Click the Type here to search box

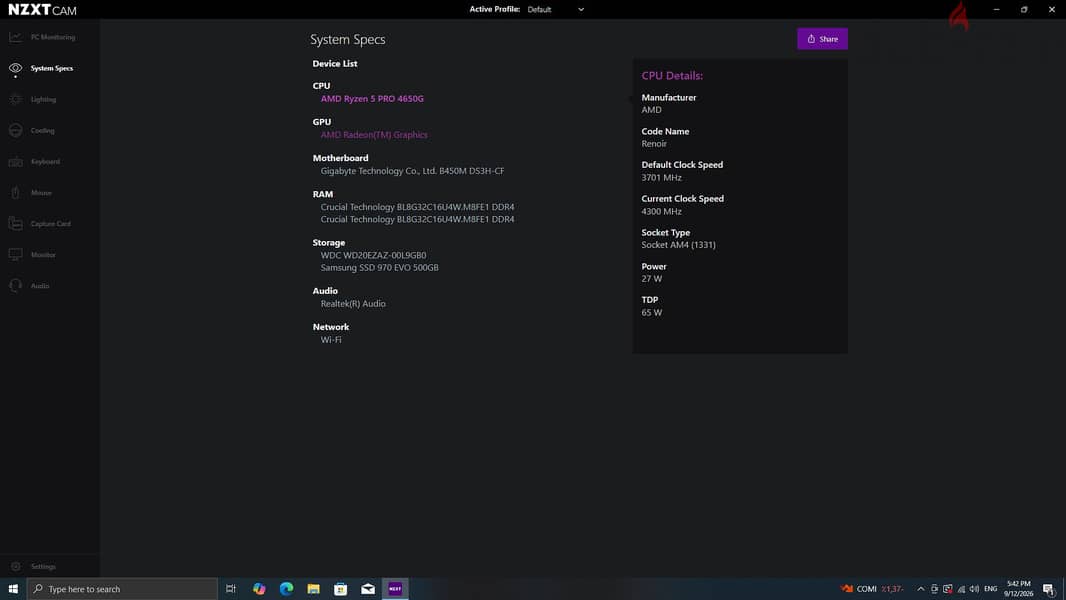click(x=122, y=588)
